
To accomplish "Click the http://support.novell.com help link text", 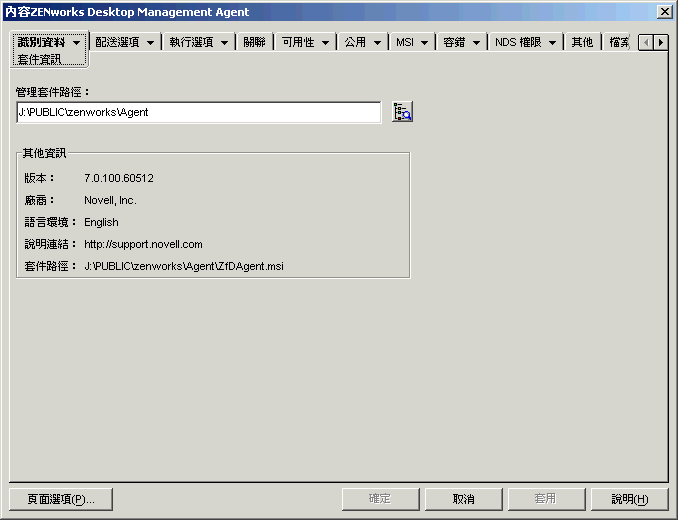I will (143, 244).
